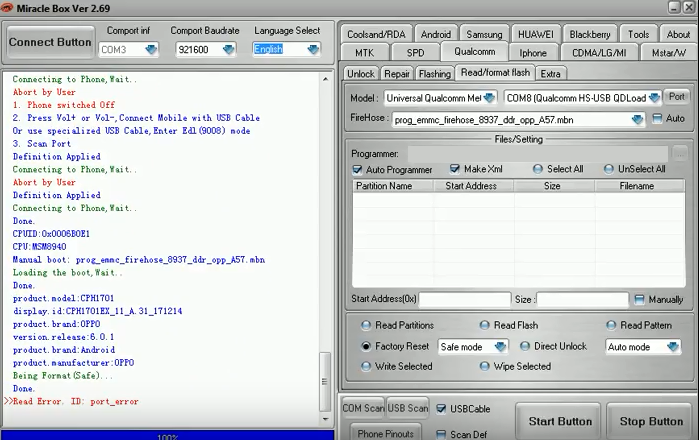Click the Start Address(0x) input field
Image resolution: width=699 pixels, height=440 pixels.
click(465, 300)
